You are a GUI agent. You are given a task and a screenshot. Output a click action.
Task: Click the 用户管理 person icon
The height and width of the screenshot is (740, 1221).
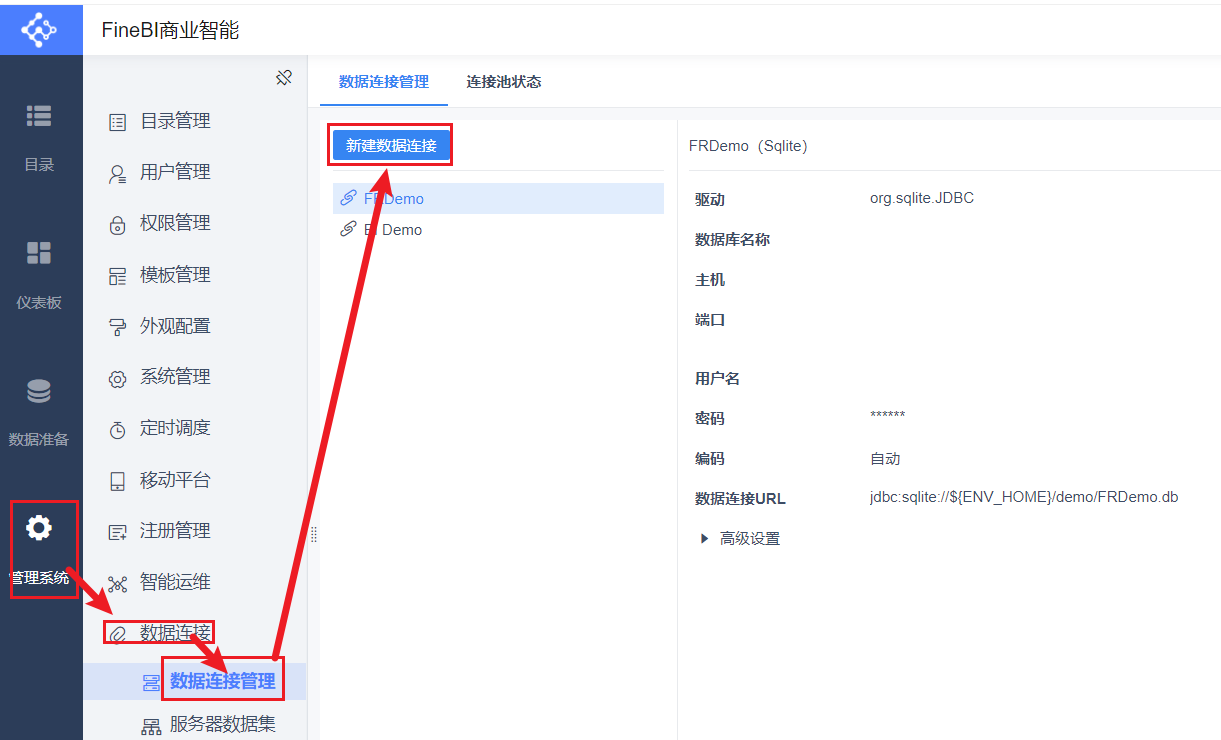(x=118, y=173)
